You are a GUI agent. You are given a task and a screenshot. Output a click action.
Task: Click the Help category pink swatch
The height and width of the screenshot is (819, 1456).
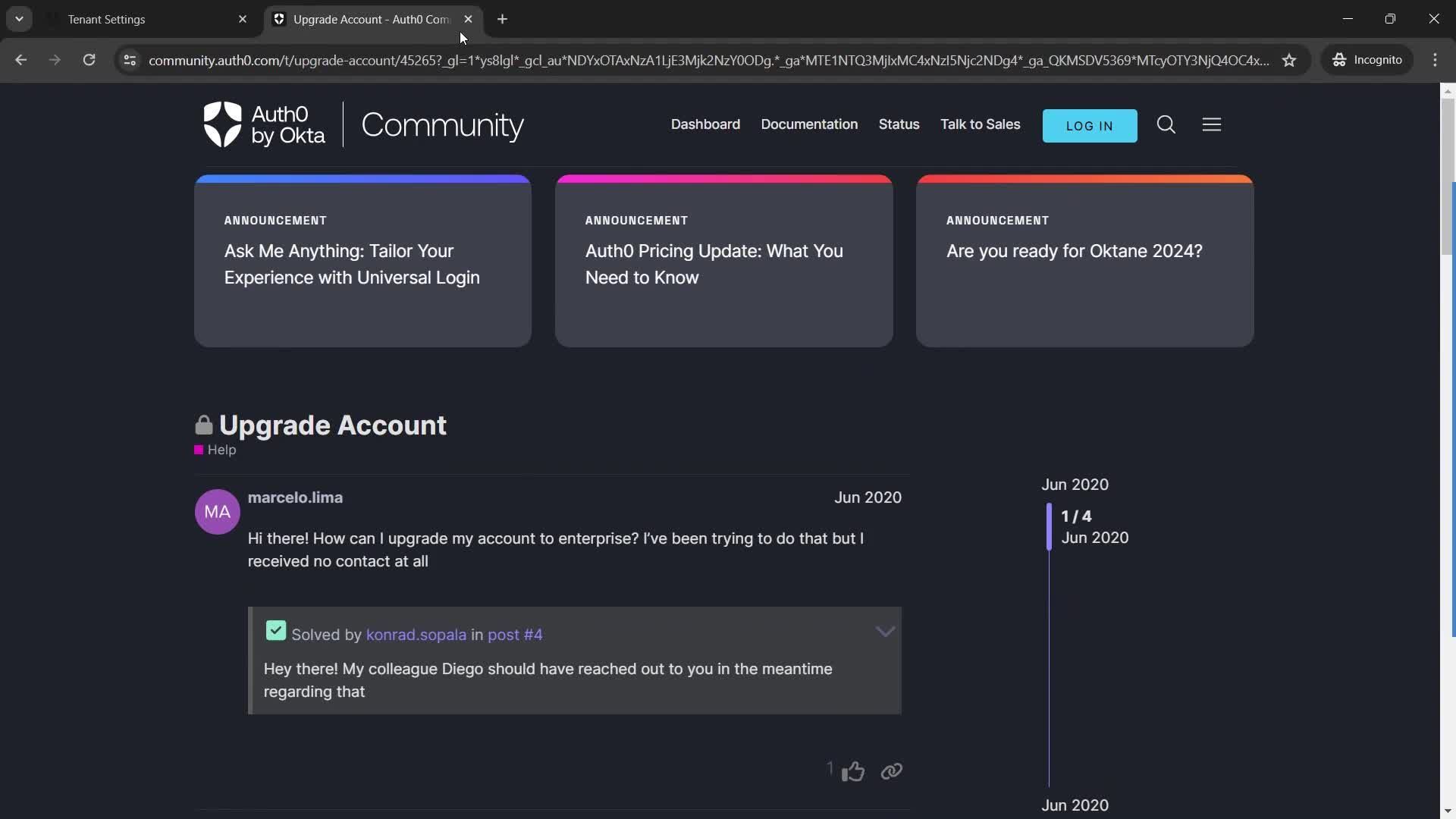point(199,450)
